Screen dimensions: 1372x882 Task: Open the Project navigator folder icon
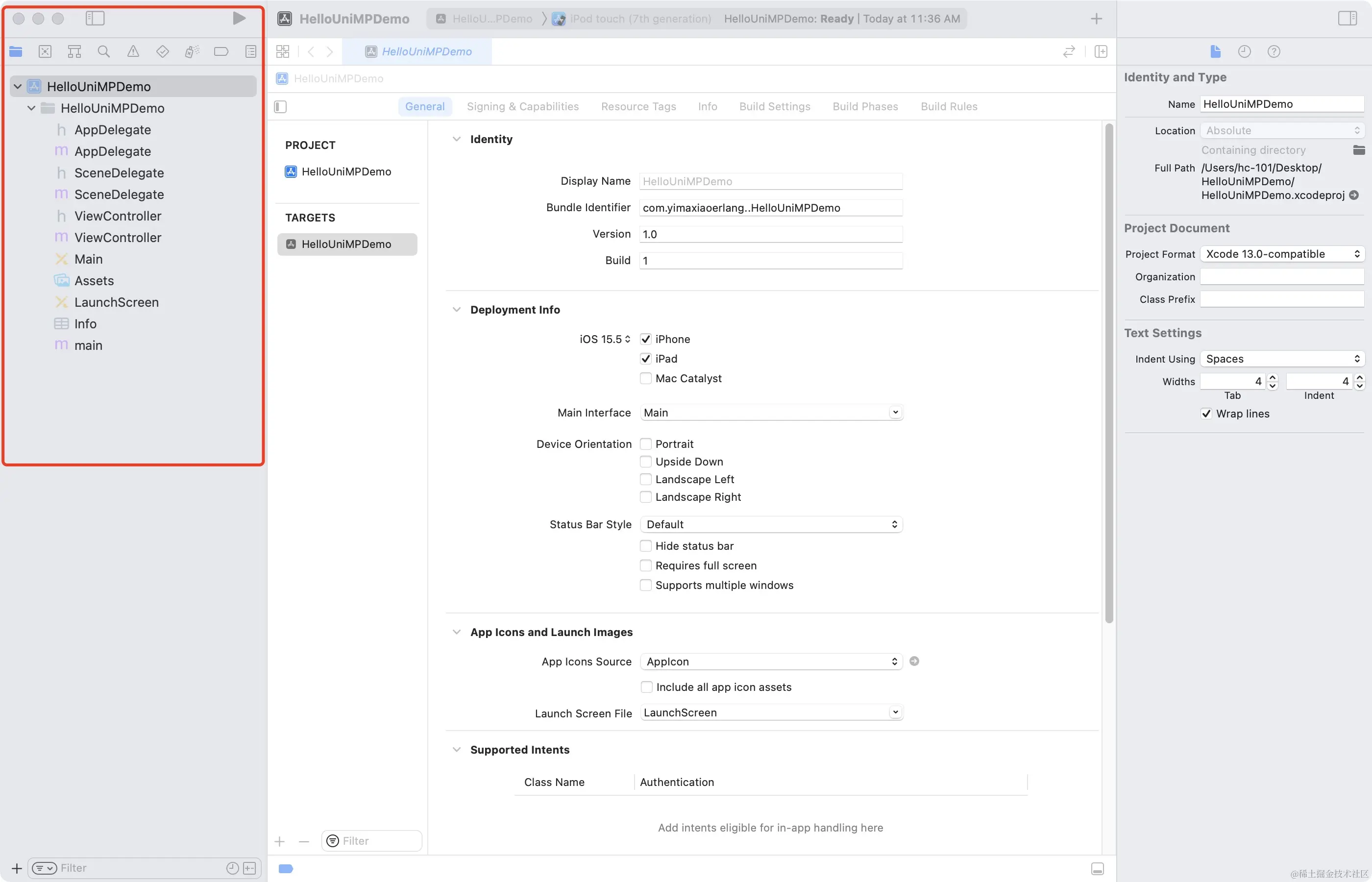16,51
